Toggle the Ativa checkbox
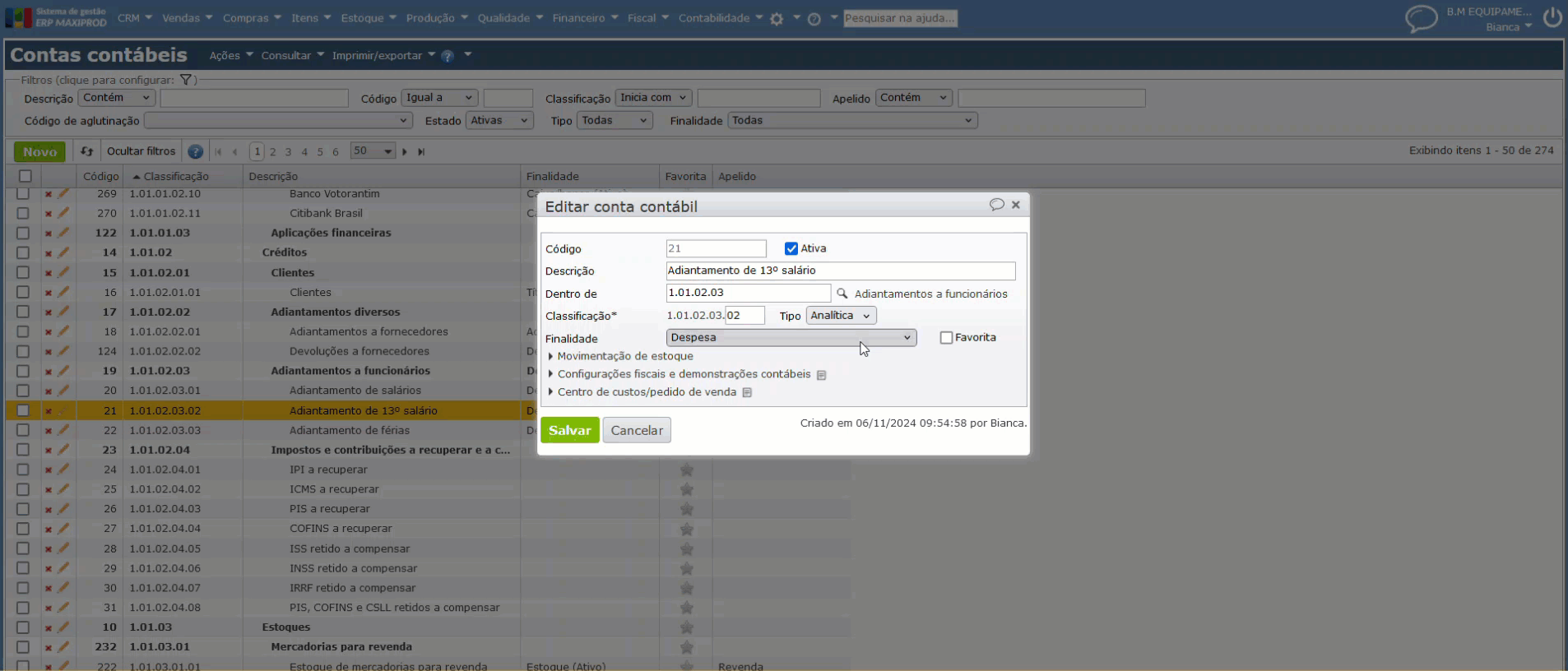The height and width of the screenshot is (671, 1568). click(x=791, y=248)
